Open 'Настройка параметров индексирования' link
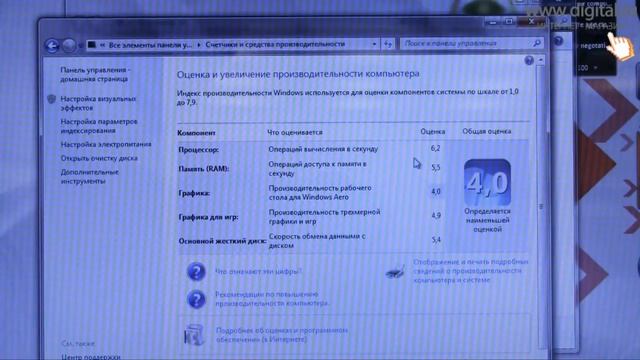Viewport: 640px width, 360px height. [99, 126]
